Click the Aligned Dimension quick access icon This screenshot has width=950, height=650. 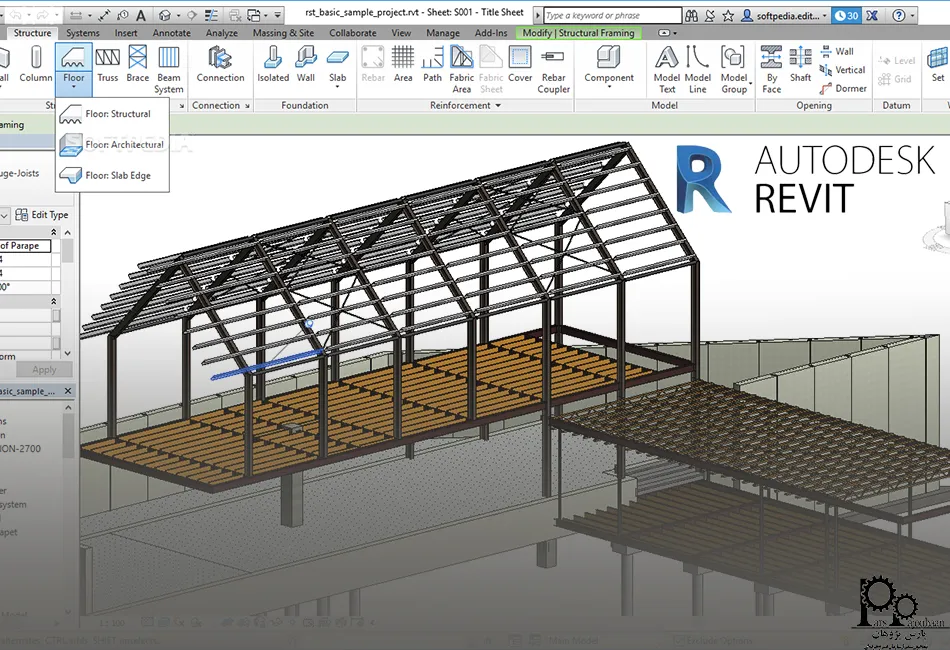(x=106, y=15)
